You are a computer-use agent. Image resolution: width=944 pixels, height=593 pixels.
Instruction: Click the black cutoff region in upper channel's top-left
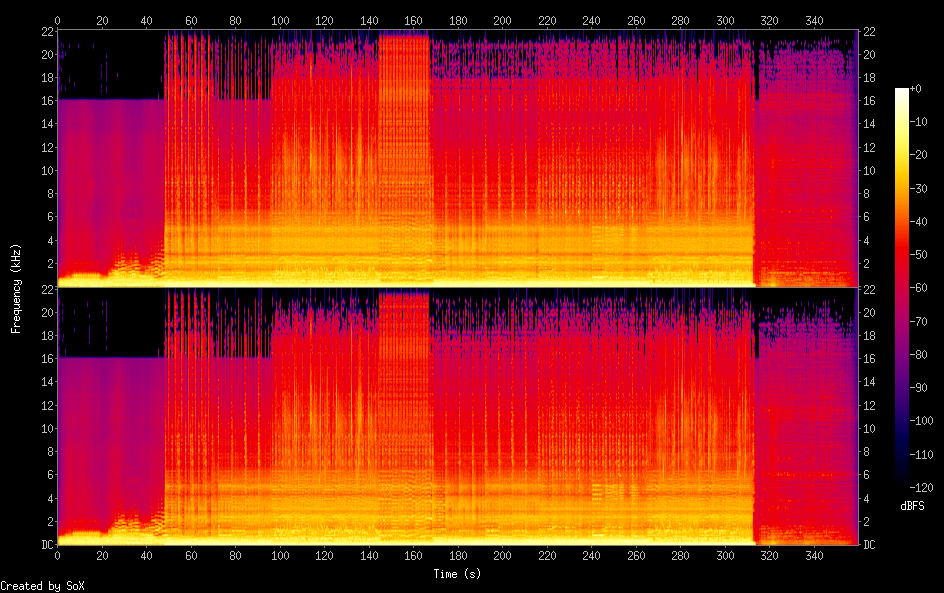(108, 65)
